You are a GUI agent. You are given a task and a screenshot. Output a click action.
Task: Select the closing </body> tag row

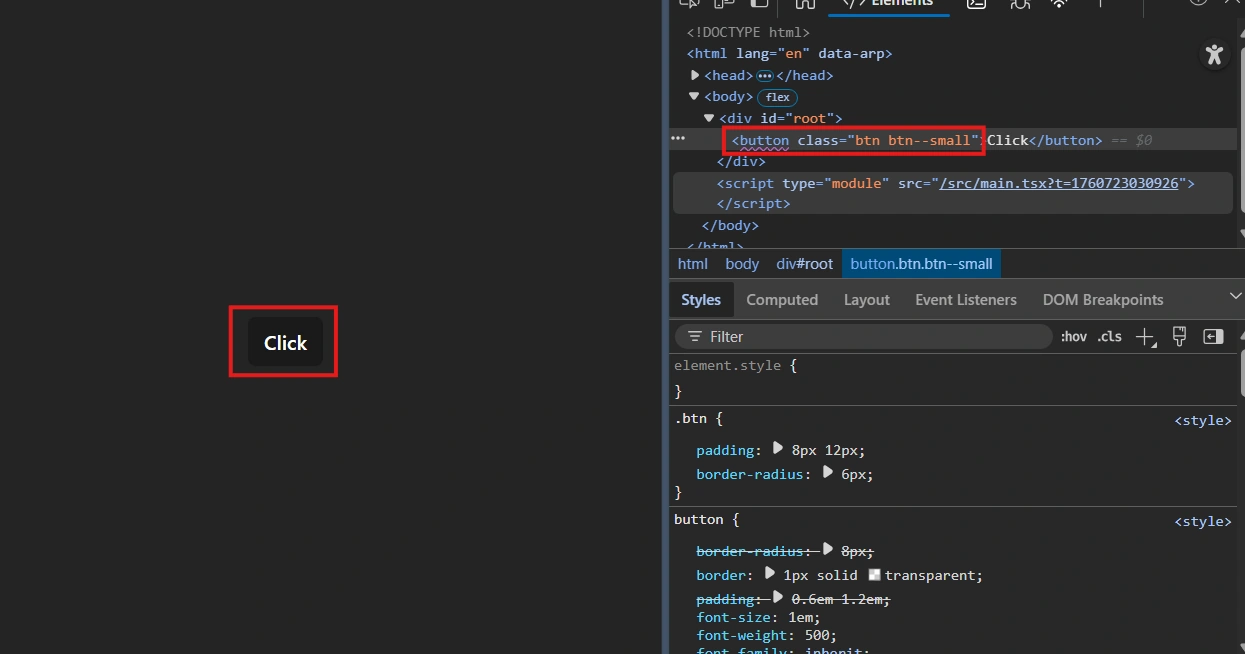(730, 226)
